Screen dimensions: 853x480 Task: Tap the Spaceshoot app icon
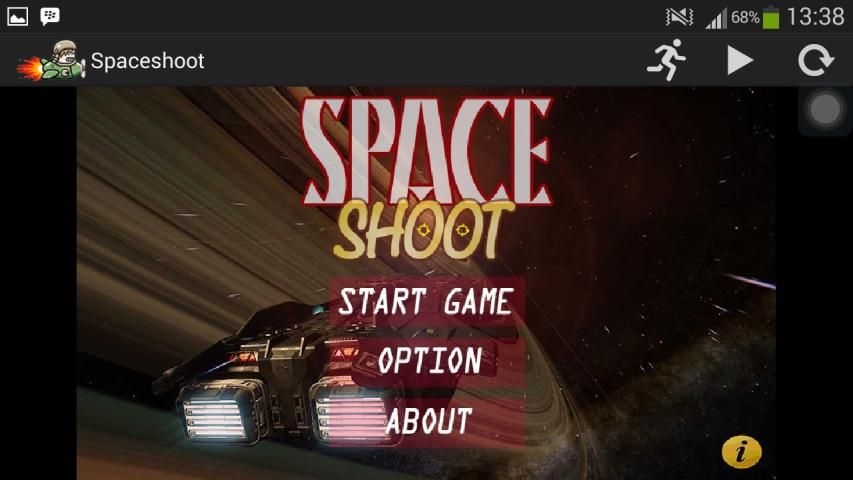tap(50, 61)
